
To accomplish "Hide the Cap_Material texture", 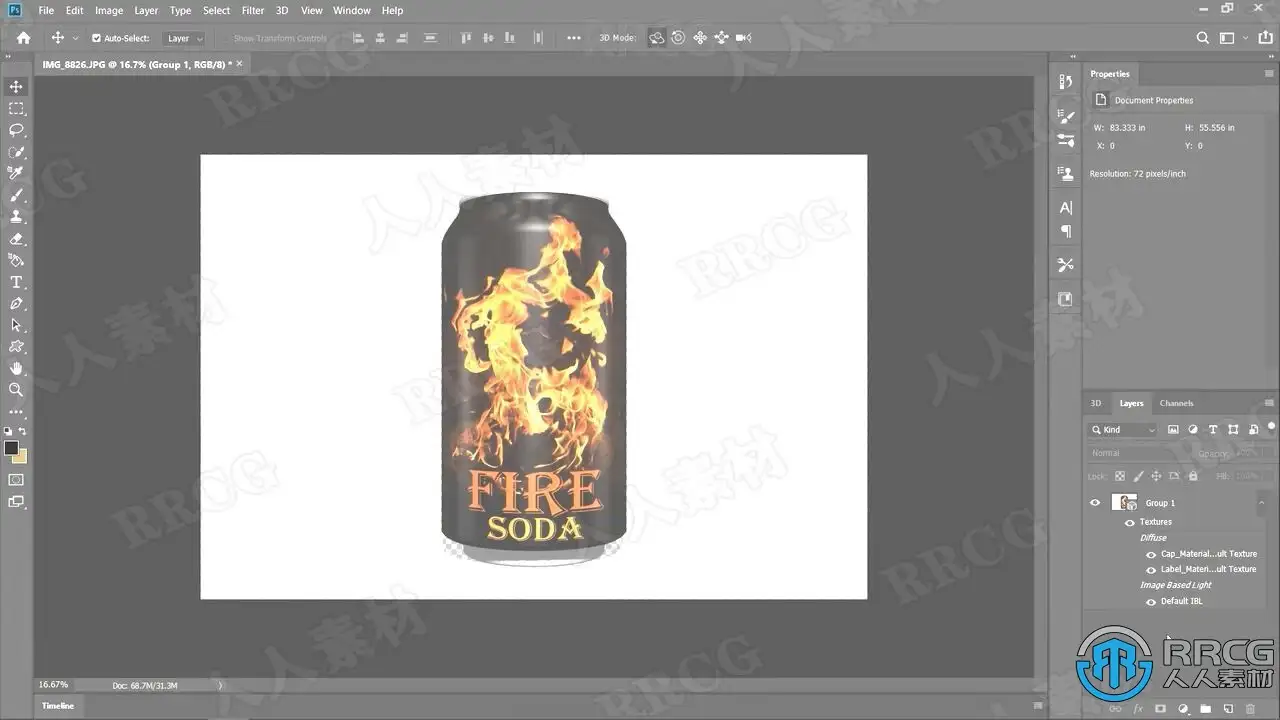I will pyautogui.click(x=1151, y=554).
